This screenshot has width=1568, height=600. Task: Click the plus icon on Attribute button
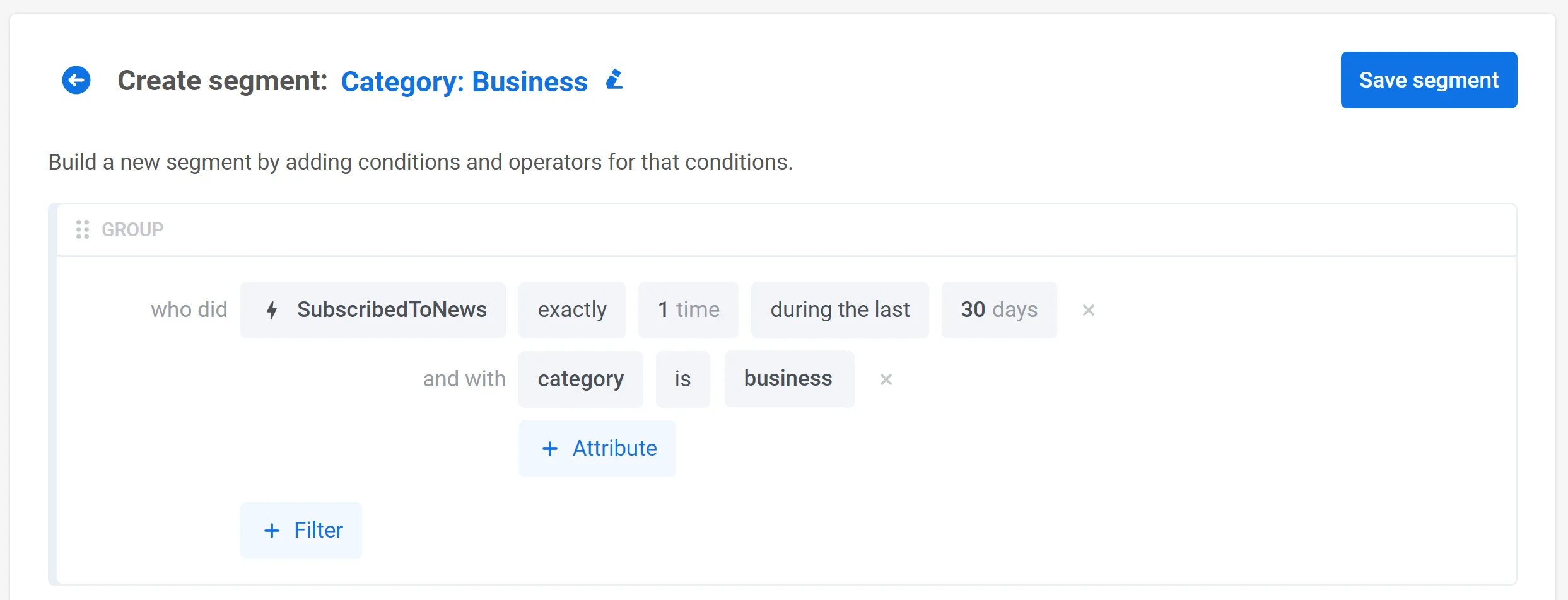(550, 449)
